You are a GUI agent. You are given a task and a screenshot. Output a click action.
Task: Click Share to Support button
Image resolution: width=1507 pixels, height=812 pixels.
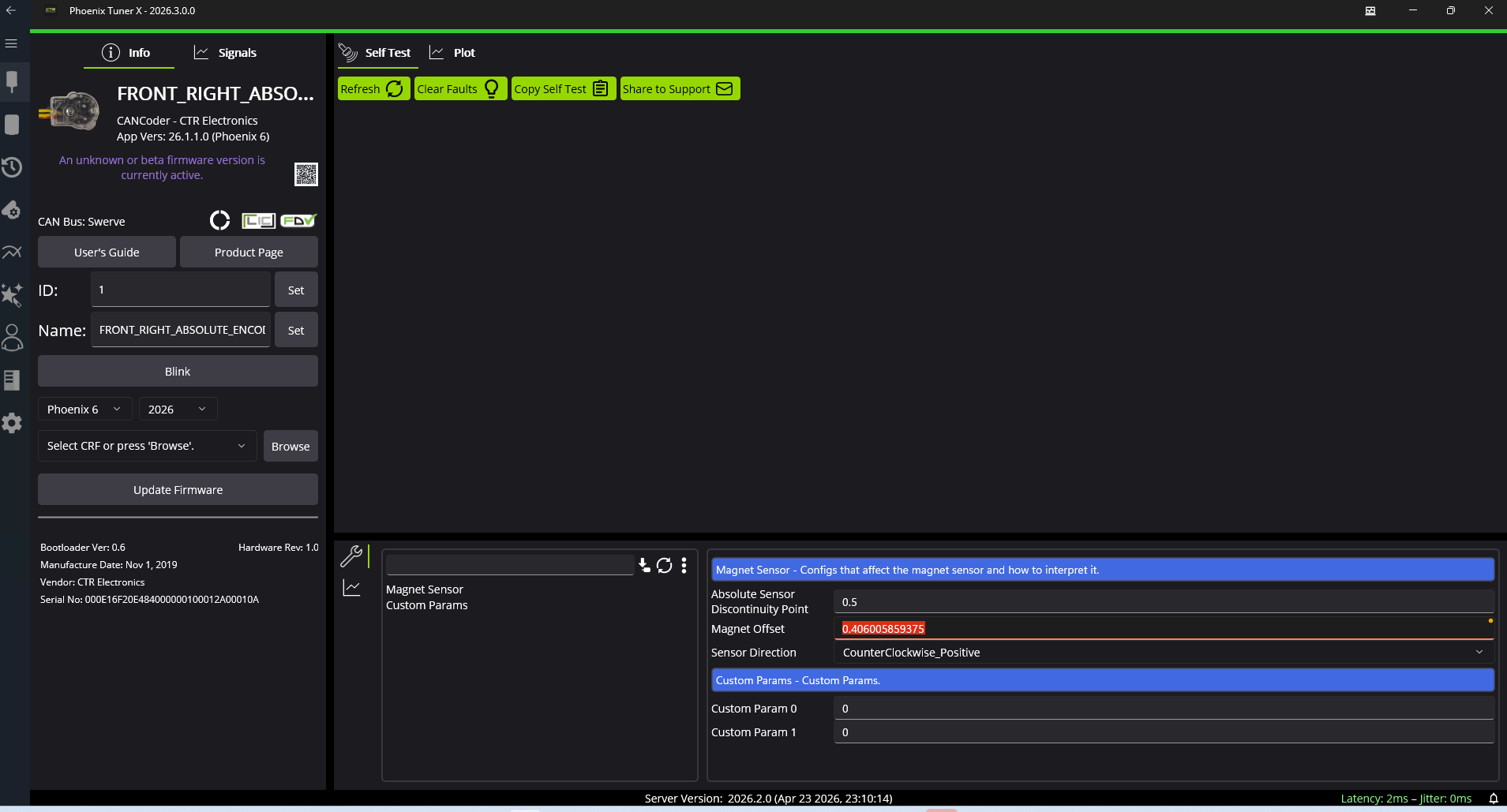coord(679,88)
